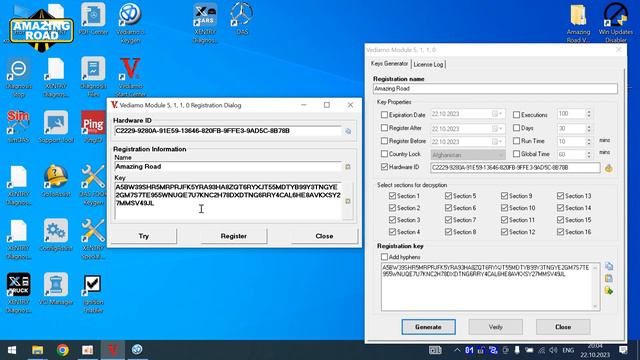Open the Ignition Enabler checkmark shortcut
The width and height of the screenshot is (640, 360).
click(x=93, y=293)
